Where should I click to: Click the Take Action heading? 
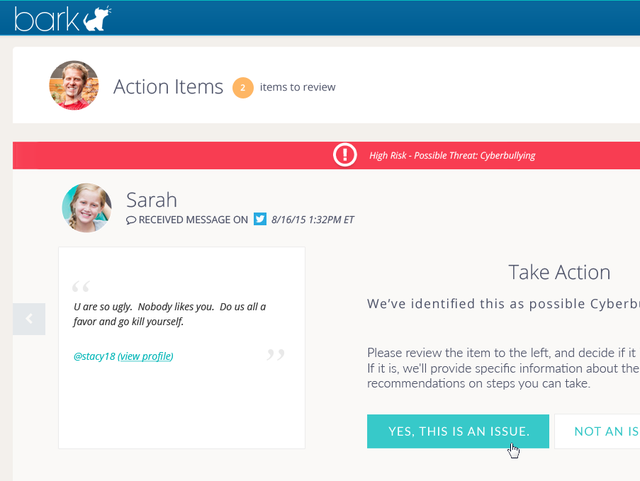[x=559, y=272]
